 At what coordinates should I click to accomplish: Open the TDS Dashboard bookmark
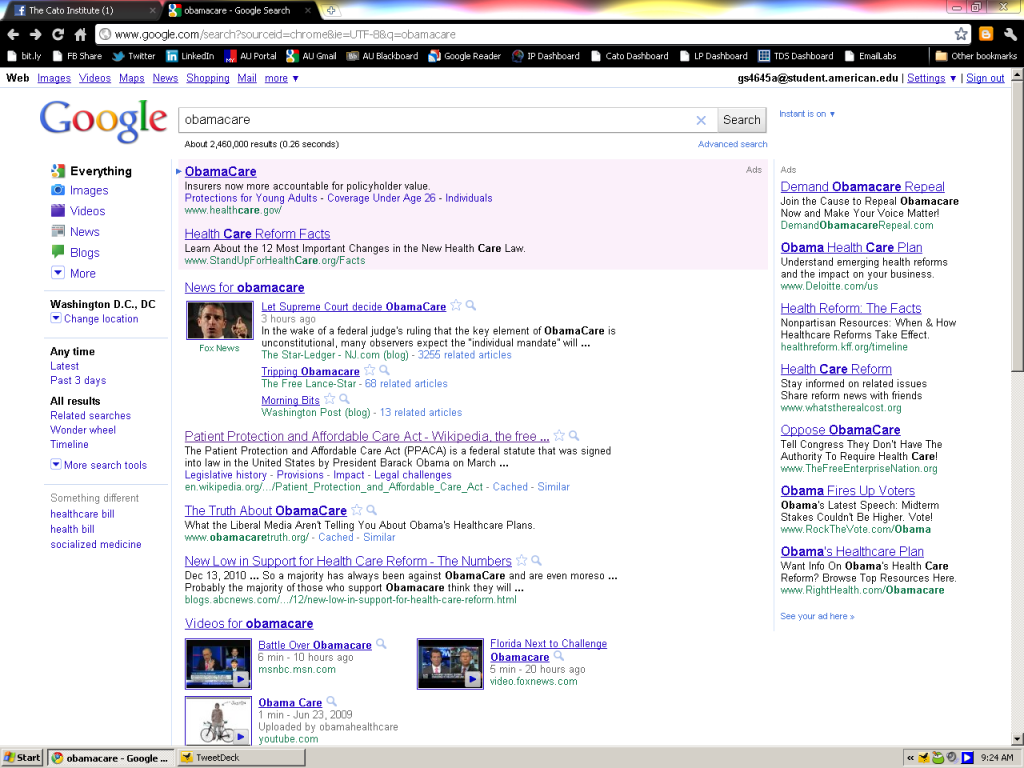[795, 56]
